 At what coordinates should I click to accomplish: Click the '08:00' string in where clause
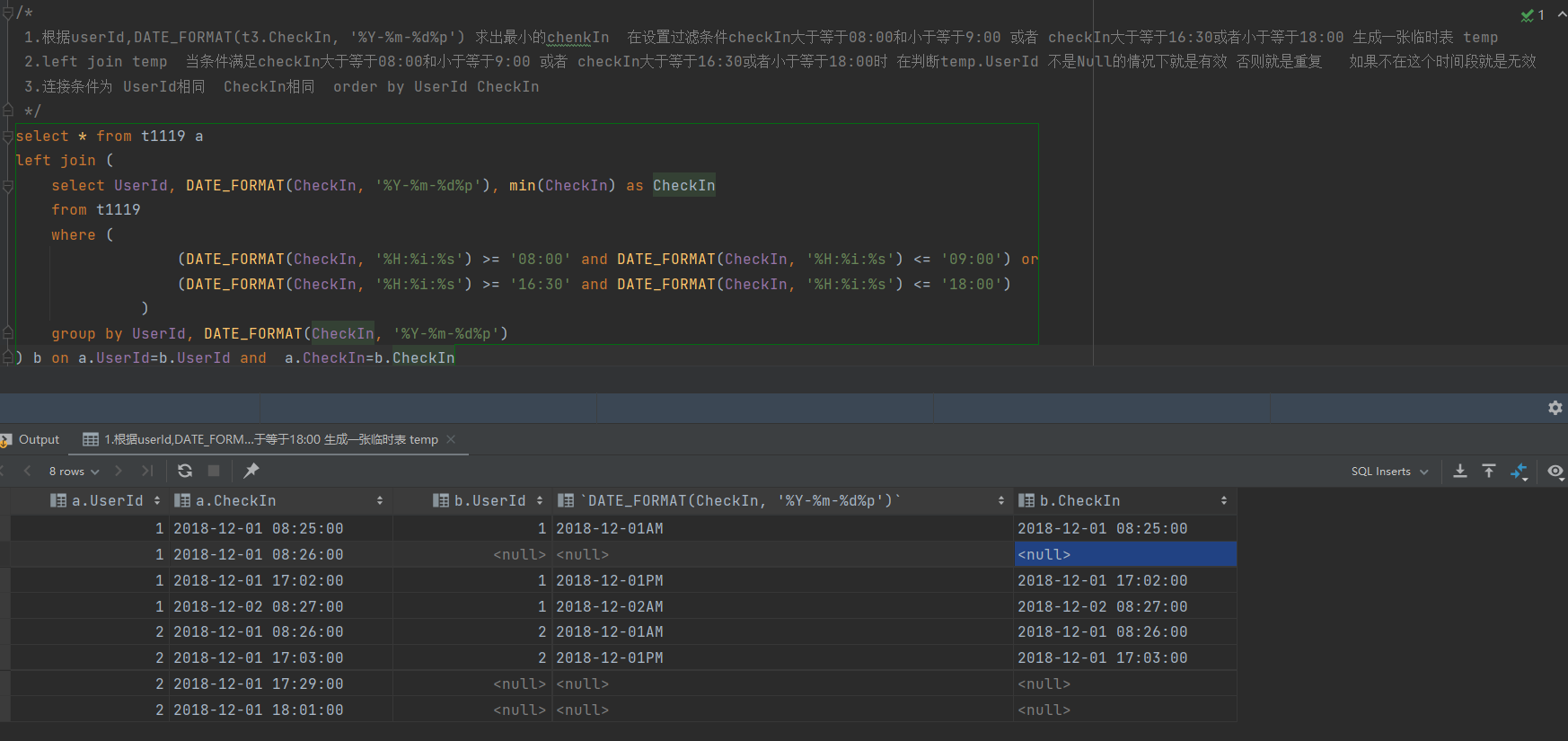click(x=540, y=259)
